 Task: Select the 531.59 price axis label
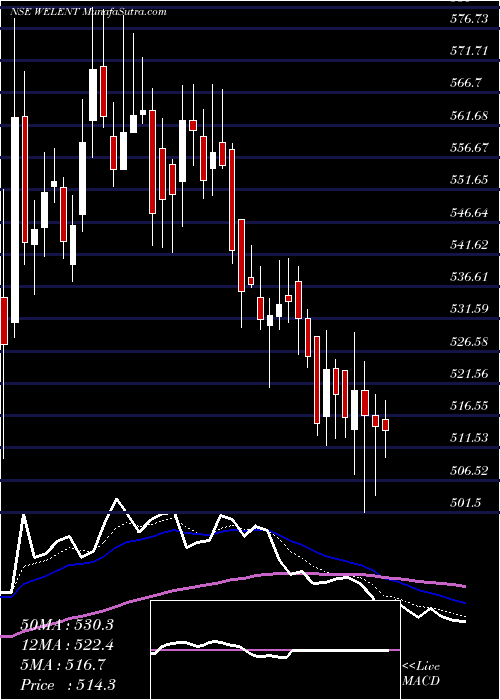[x=469, y=309]
